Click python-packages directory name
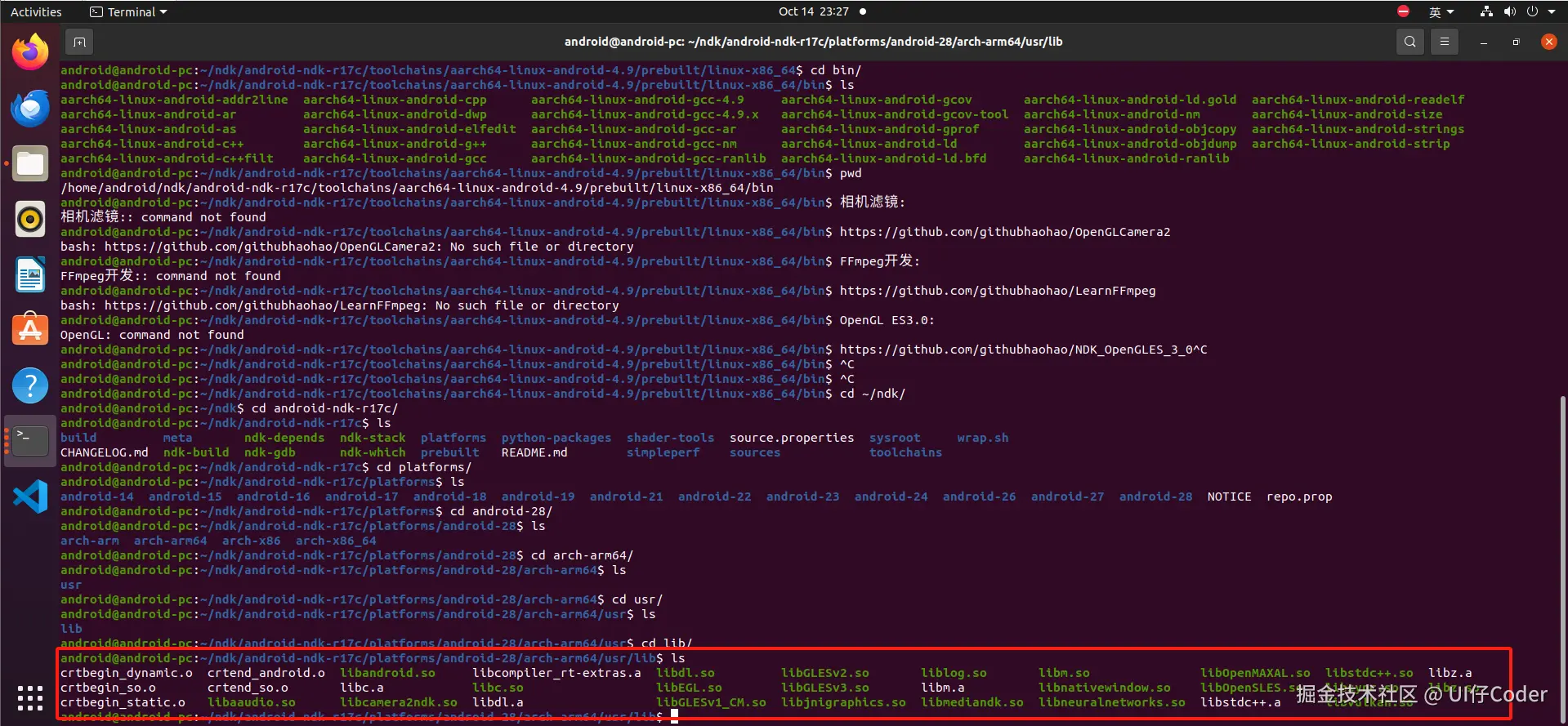The height and width of the screenshot is (726, 1568). point(556,438)
